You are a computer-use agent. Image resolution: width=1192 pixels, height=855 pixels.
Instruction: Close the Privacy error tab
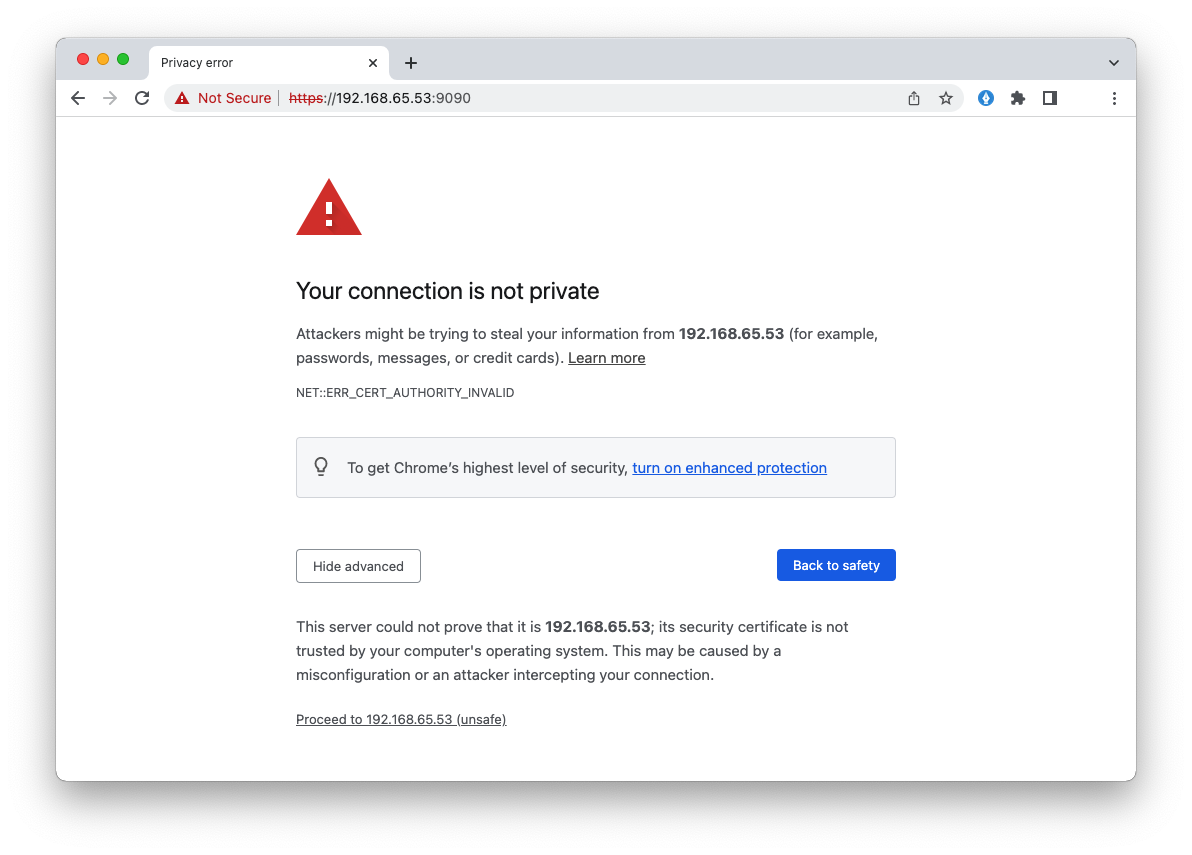click(373, 63)
